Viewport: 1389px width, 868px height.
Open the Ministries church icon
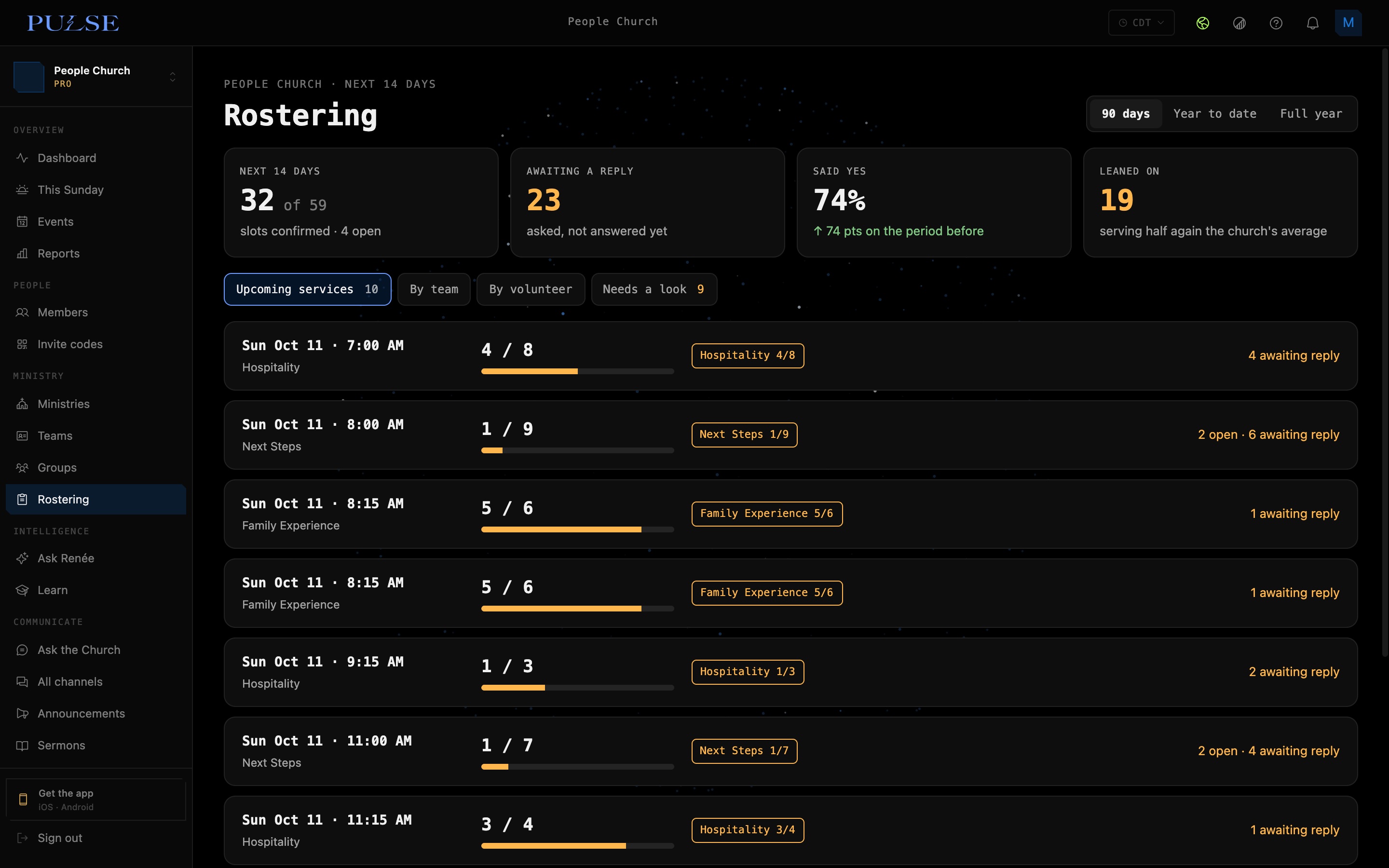tap(22, 404)
